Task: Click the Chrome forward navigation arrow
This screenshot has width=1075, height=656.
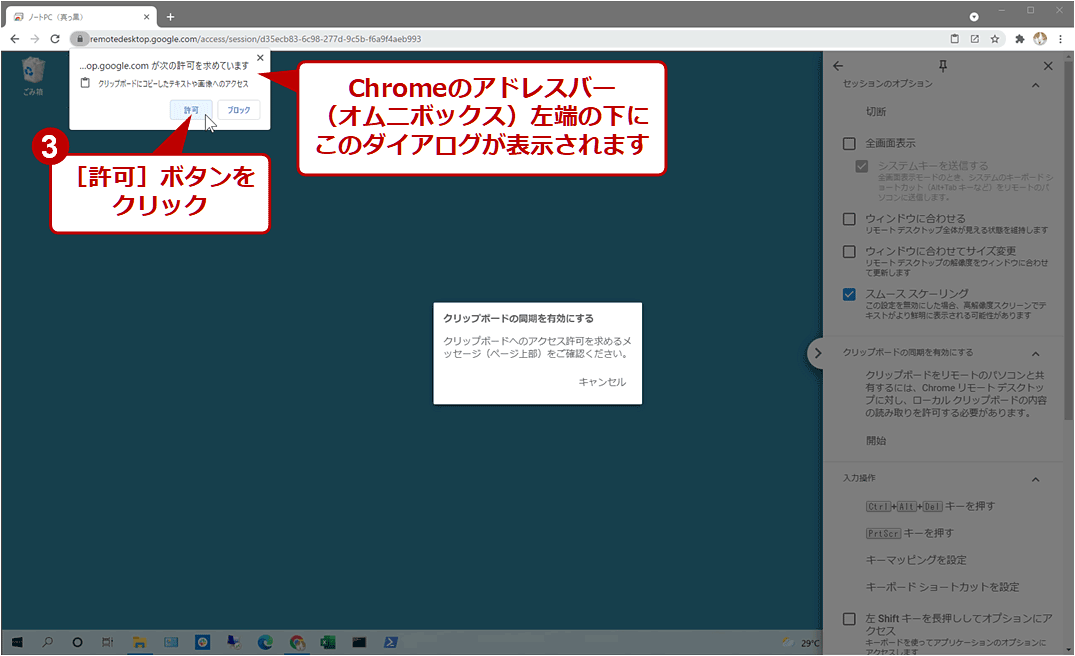Action: pyautogui.click(x=35, y=39)
